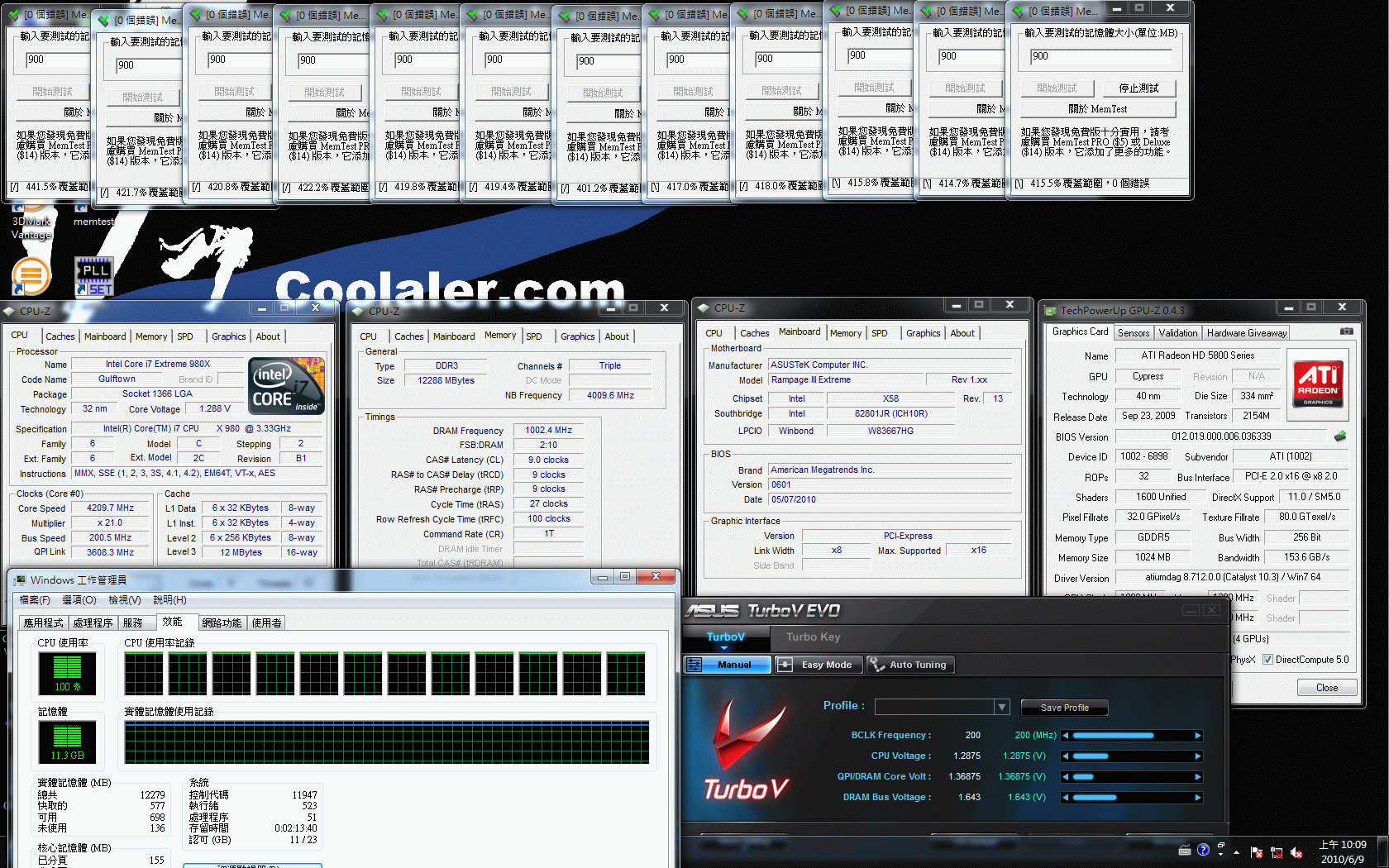Open the Validation tab in GPU-Z

(1178, 333)
